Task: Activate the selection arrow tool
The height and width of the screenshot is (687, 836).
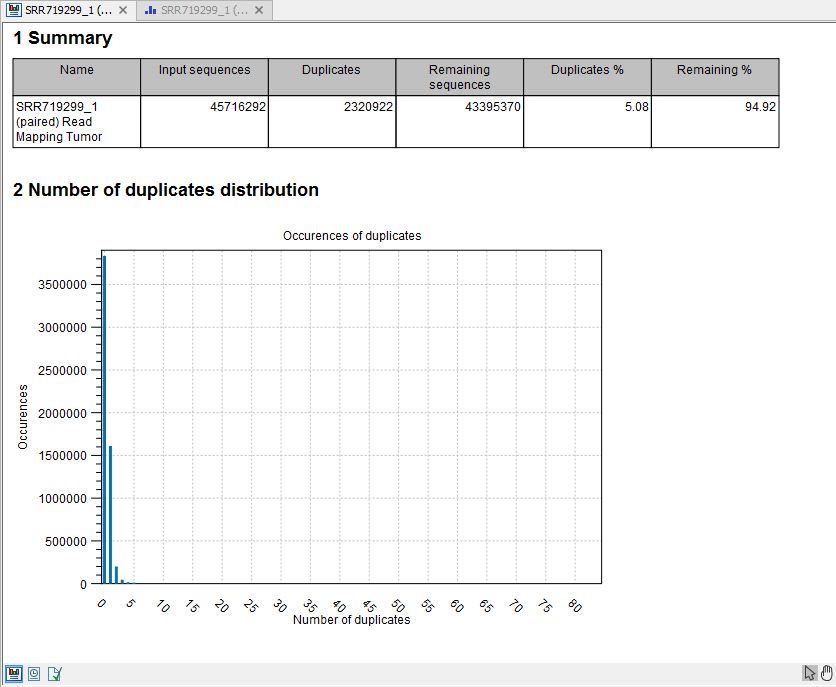Action: pyautogui.click(x=810, y=673)
